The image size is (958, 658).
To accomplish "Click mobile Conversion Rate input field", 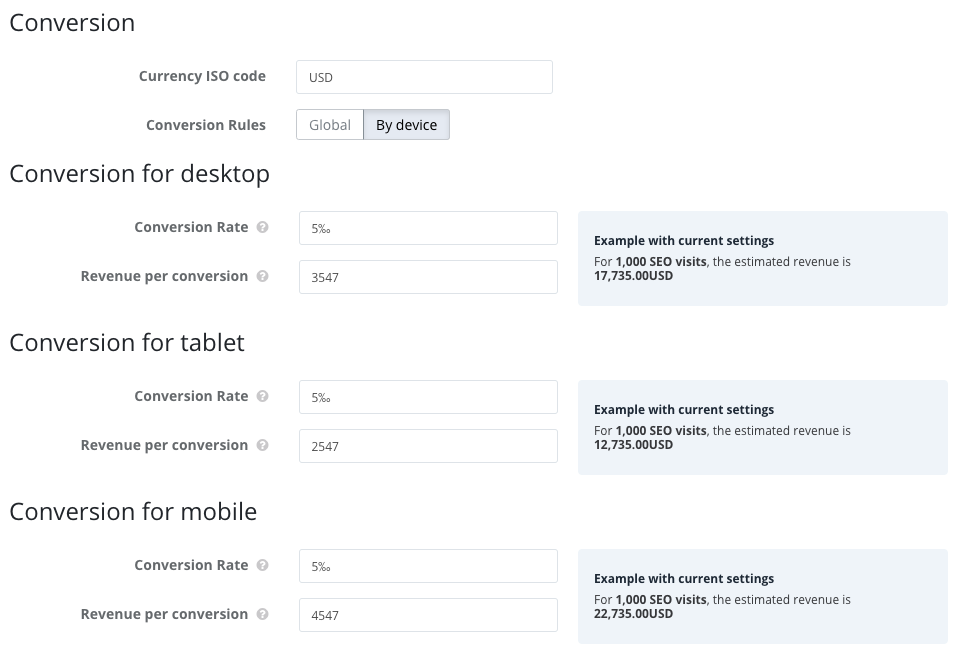I will pos(428,566).
